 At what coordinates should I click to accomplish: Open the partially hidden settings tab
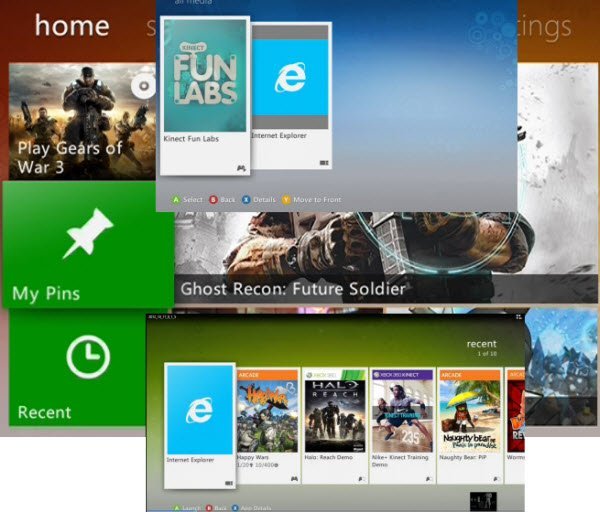(x=545, y=27)
